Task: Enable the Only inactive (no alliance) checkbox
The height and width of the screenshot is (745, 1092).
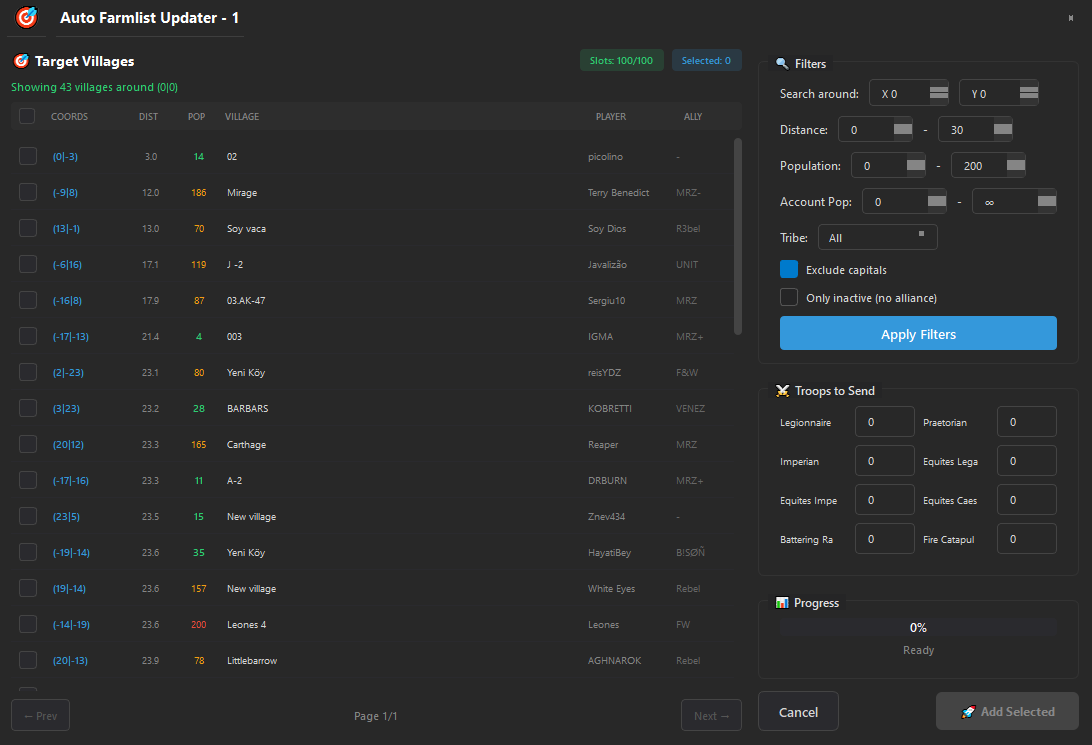Action: pyautogui.click(x=788, y=297)
